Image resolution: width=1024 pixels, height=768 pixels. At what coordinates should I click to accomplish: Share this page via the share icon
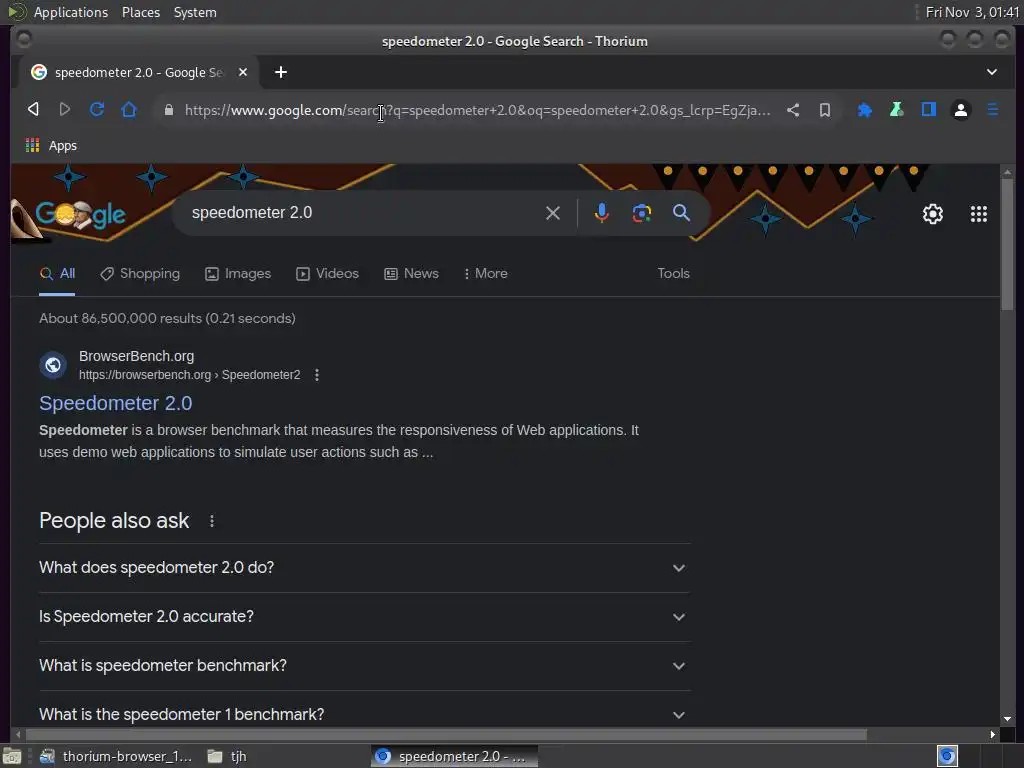(x=793, y=110)
